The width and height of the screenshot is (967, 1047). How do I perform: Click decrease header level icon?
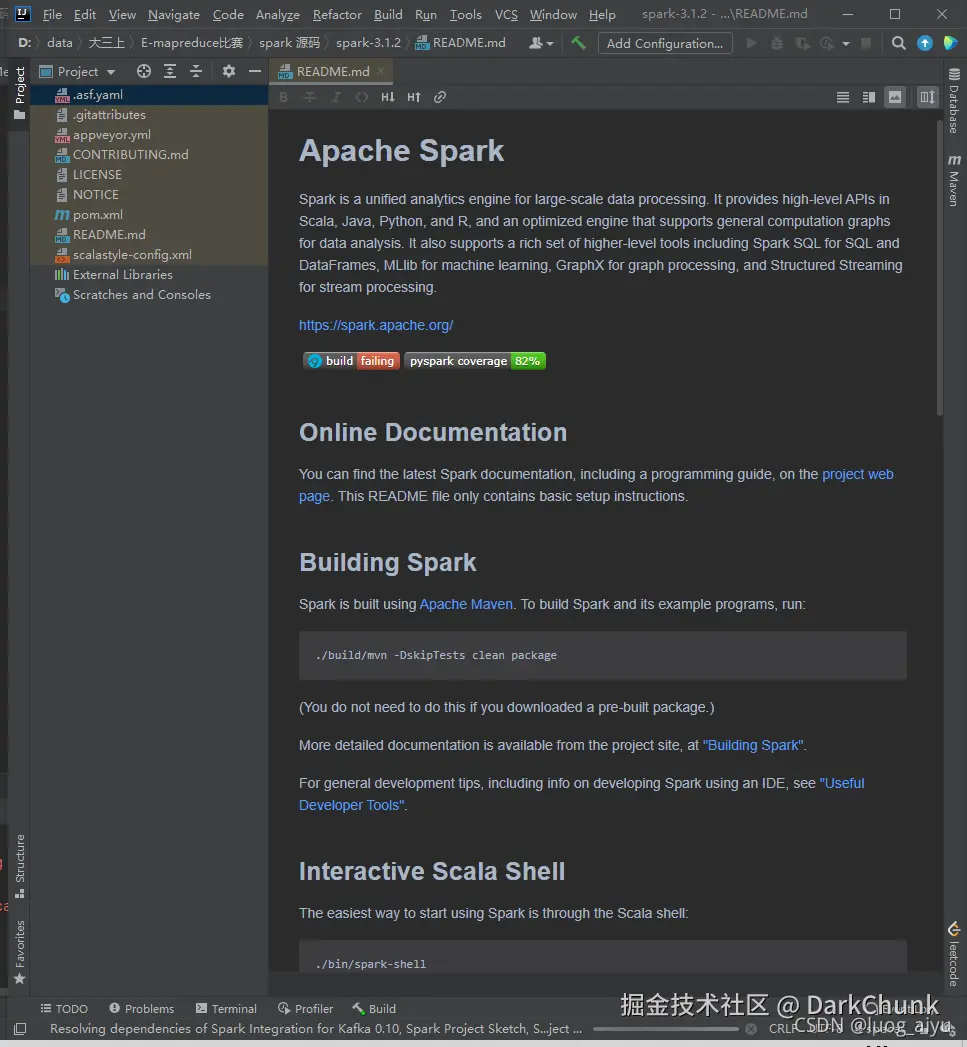(x=388, y=97)
